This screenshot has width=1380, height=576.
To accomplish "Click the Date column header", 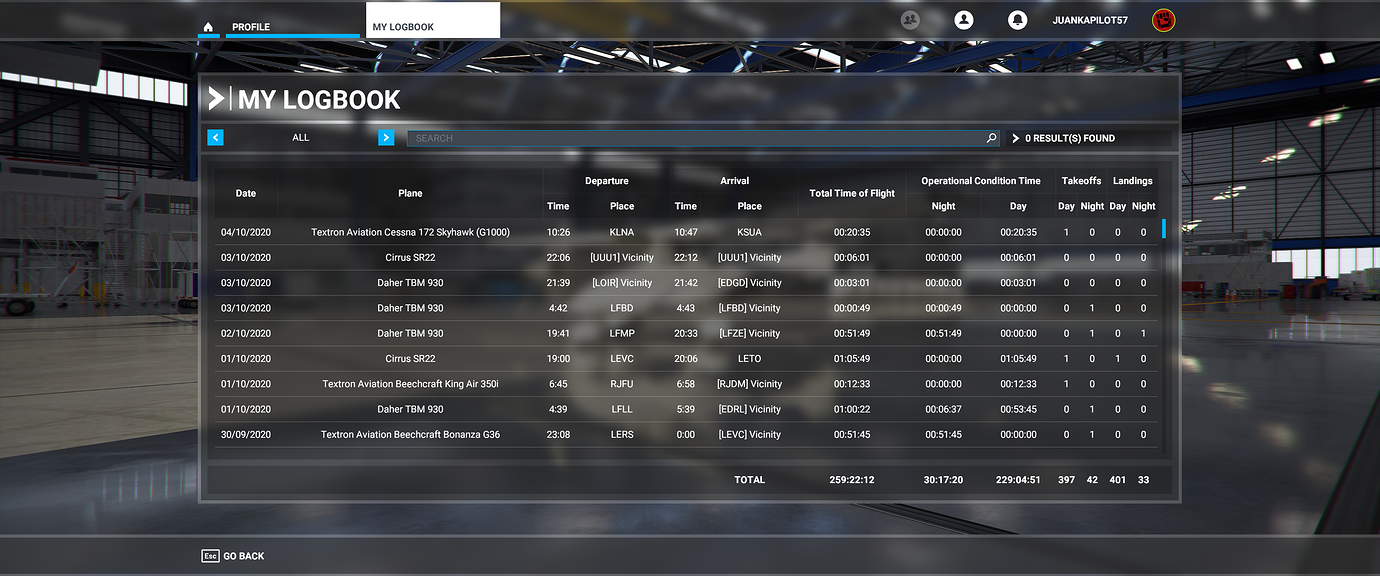I will click(x=246, y=193).
